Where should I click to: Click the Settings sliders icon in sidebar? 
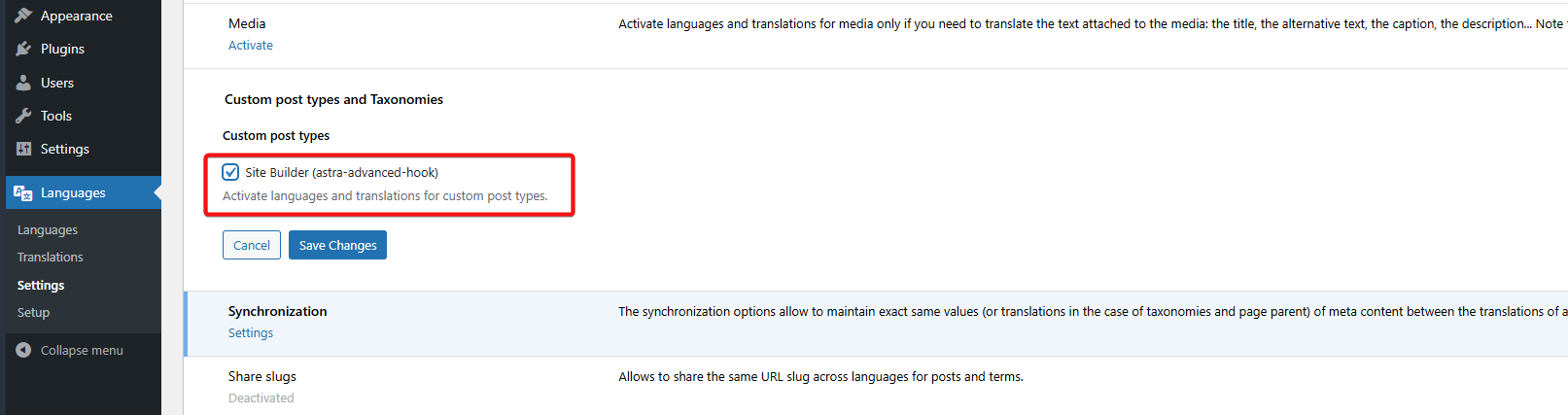[23, 149]
